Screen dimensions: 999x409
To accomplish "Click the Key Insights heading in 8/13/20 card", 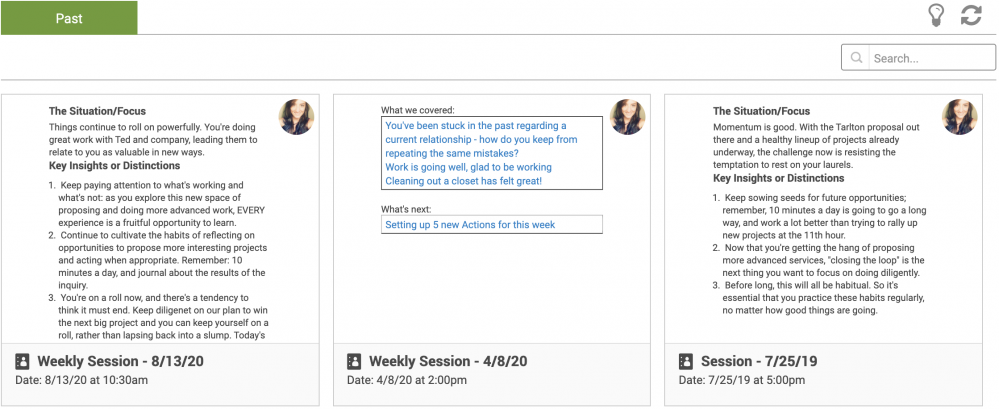I will (112, 168).
